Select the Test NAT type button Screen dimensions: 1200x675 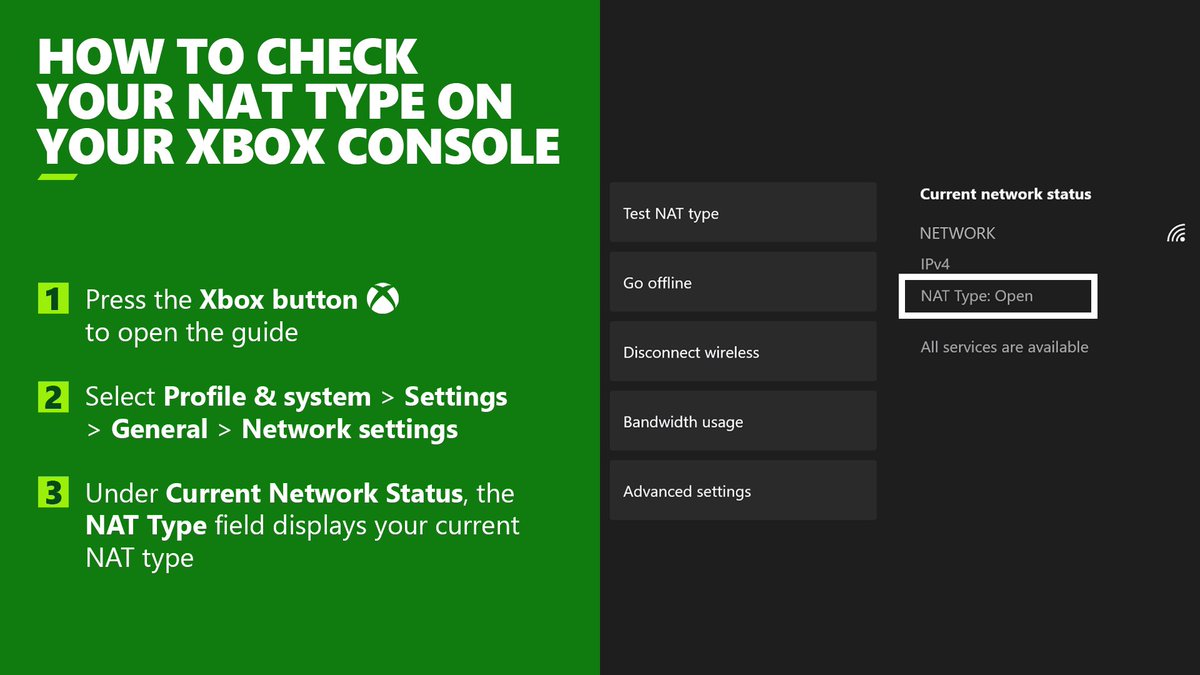[x=743, y=212]
